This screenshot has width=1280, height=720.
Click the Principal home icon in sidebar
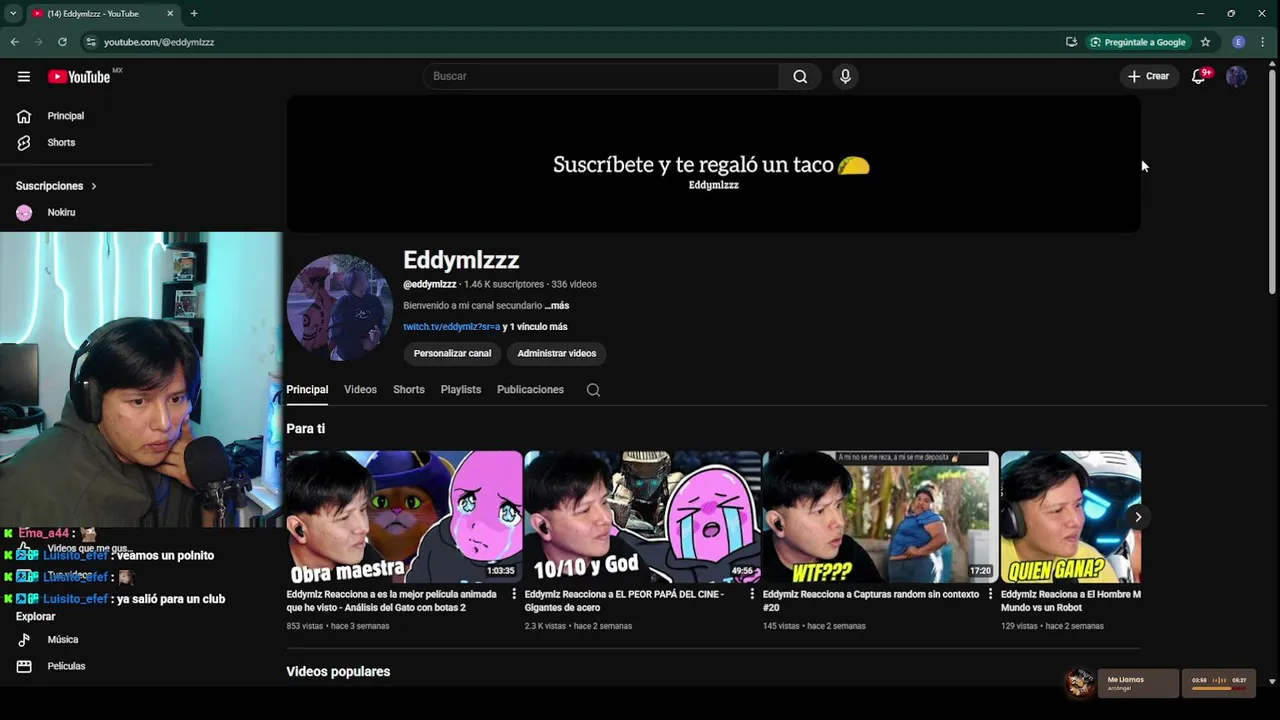click(24, 116)
